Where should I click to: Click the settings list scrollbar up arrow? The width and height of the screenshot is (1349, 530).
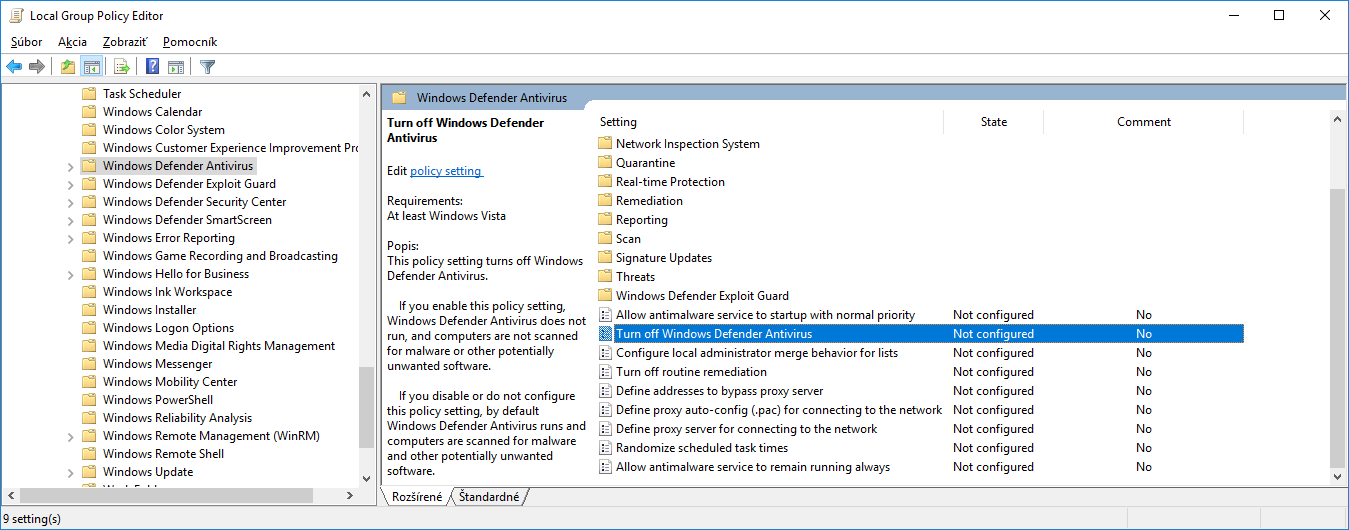pyautogui.click(x=1338, y=119)
